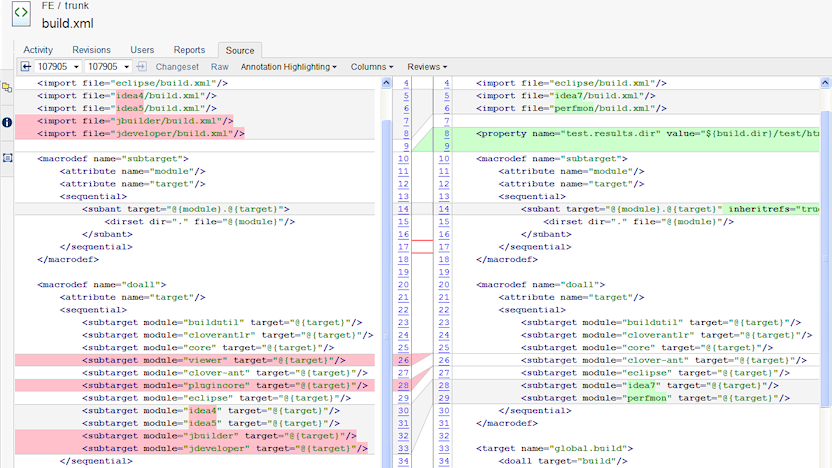Click left line number 14
The image size is (832, 468).
403,209
